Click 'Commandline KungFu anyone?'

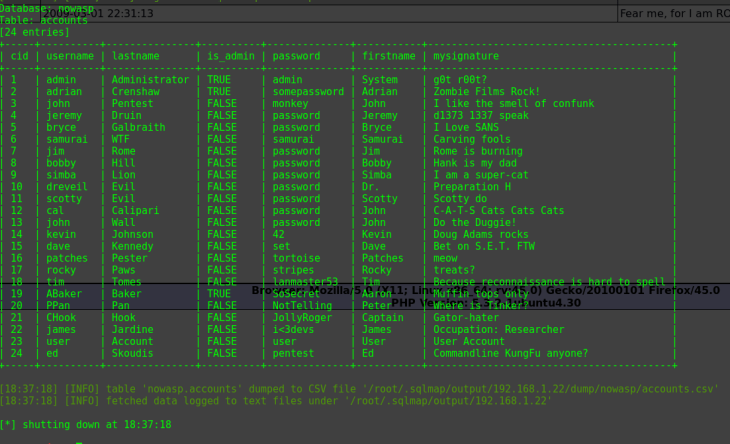click(x=511, y=353)
